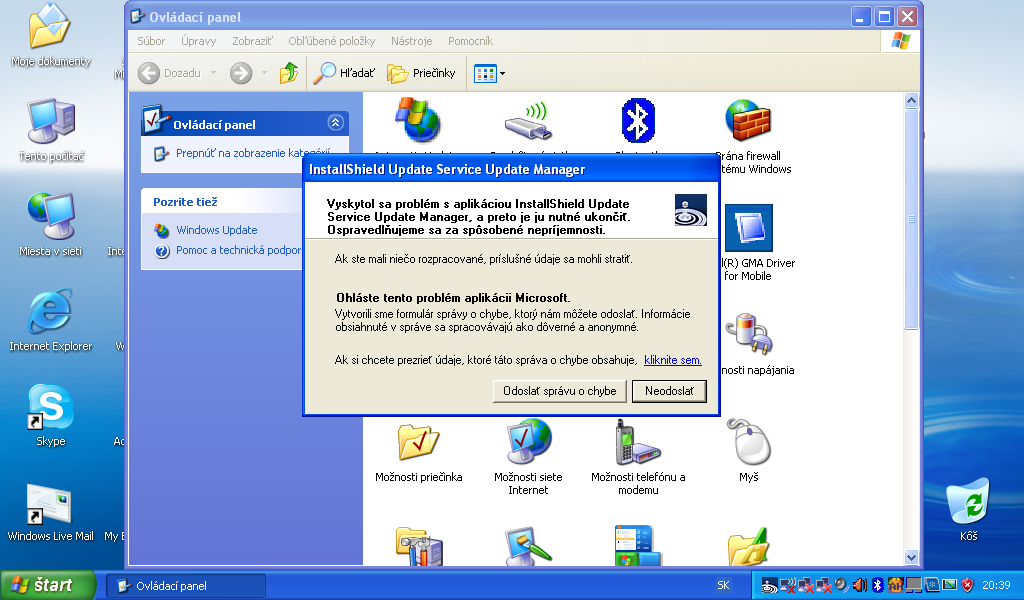Open Možnosti siete Internet
Image resolution: width=1024 pixels, height=600 pixels.
[528, 457]
